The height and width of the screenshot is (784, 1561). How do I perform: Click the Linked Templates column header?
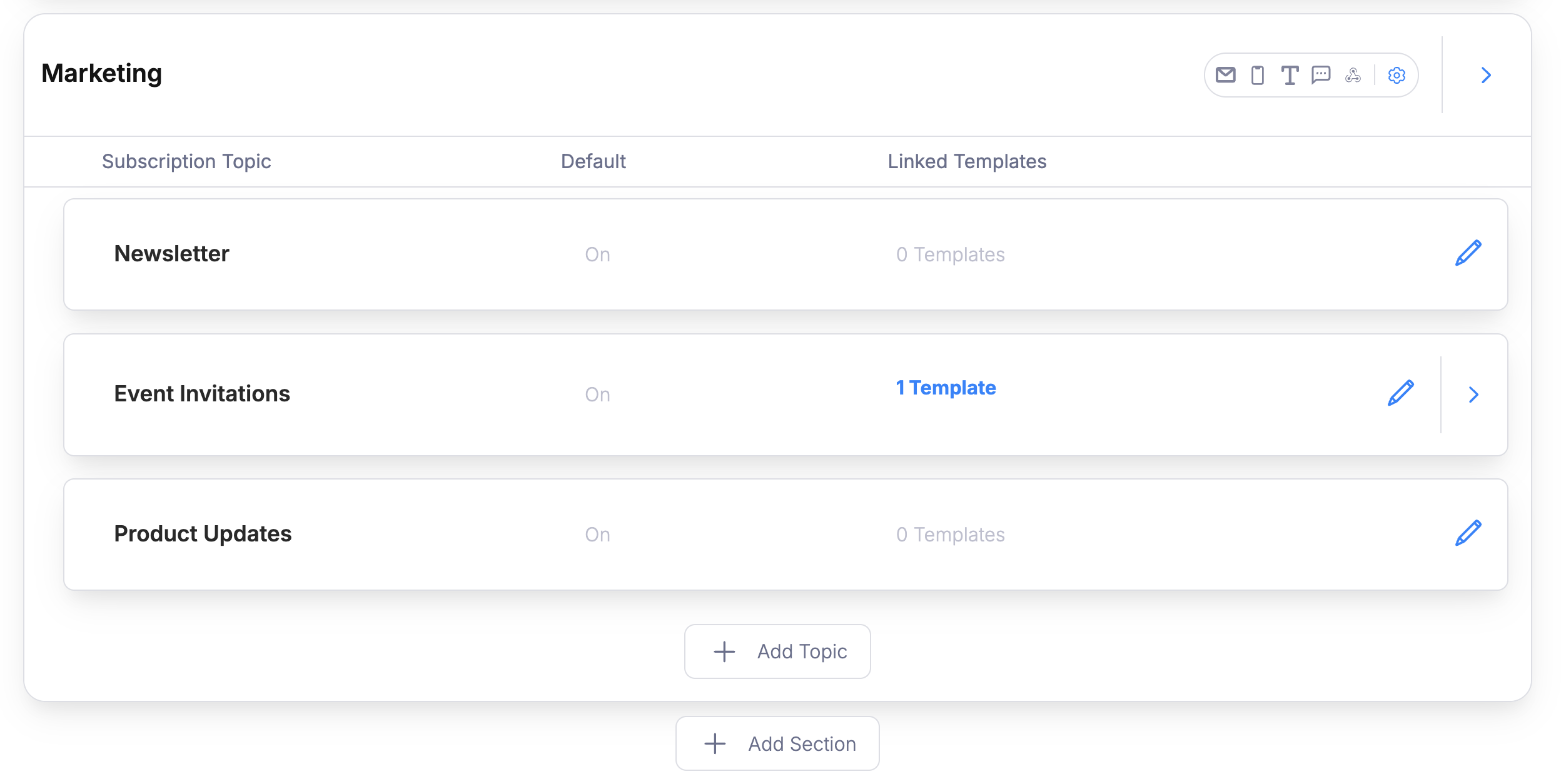(x=967, y=161)
